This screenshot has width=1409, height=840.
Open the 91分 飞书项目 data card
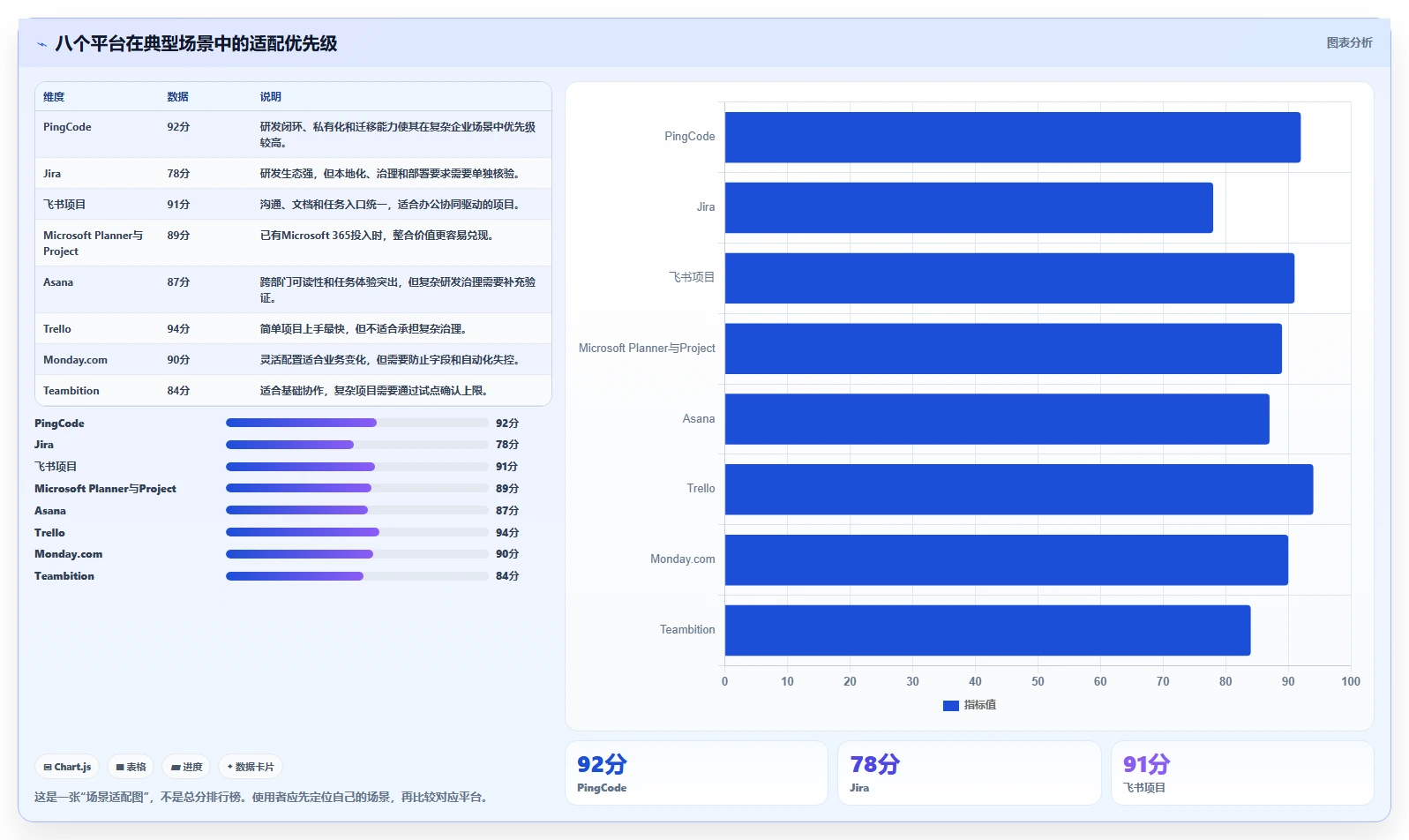pos(1242,773)
